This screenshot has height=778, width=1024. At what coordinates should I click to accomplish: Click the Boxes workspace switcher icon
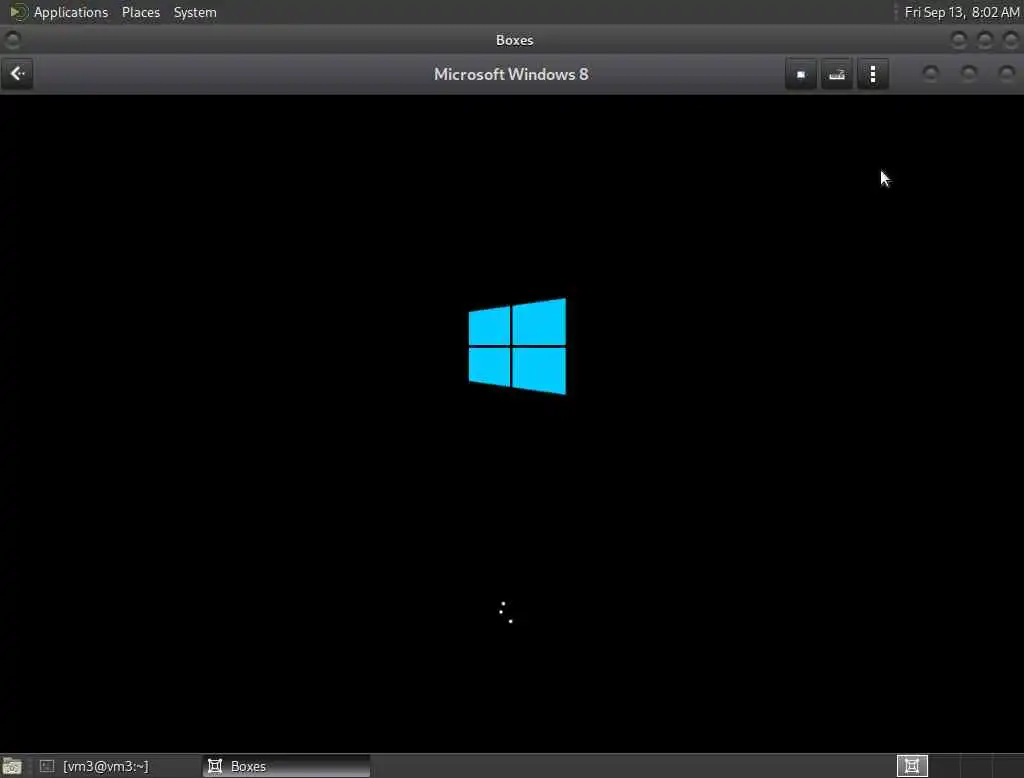coord(912,766)
